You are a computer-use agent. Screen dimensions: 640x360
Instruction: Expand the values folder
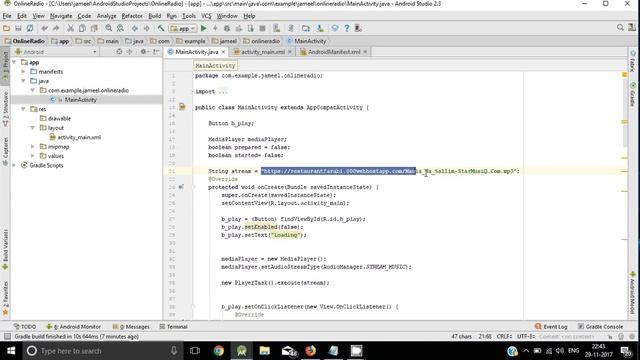tap(33, 156)
